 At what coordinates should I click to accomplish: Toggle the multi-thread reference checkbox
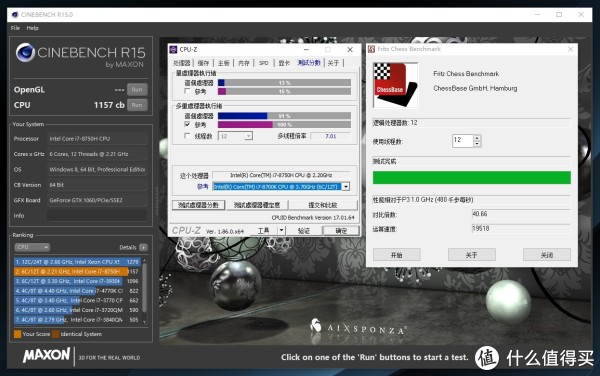(187, 124)
